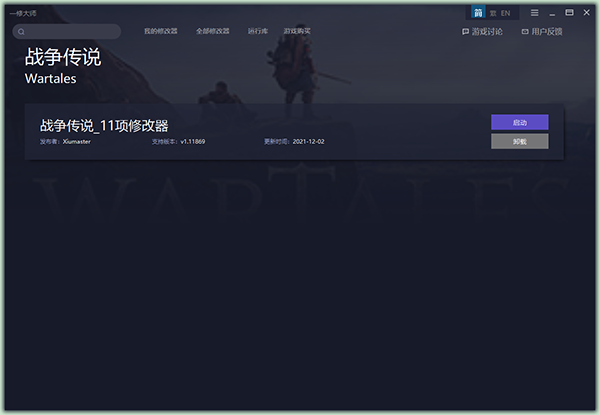Go to the 游戏购买 tab
Viewport: 600px width, 415px height.
tap(297, 31)
